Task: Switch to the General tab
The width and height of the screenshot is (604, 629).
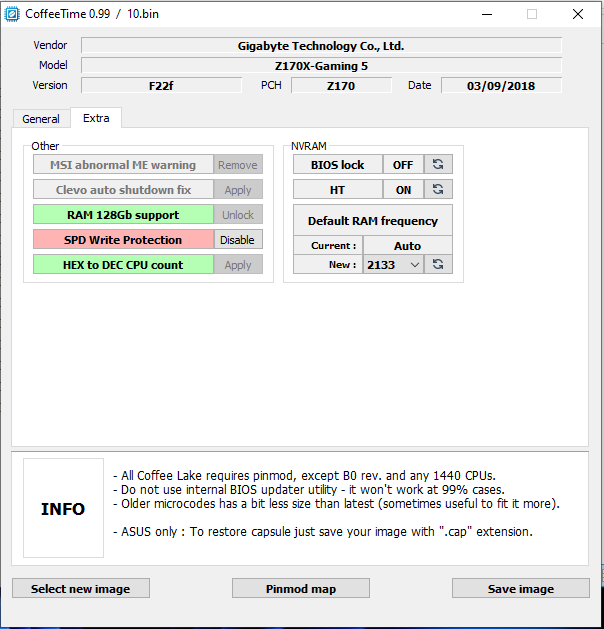Action: pyautogui.click(x=41, y=119)
